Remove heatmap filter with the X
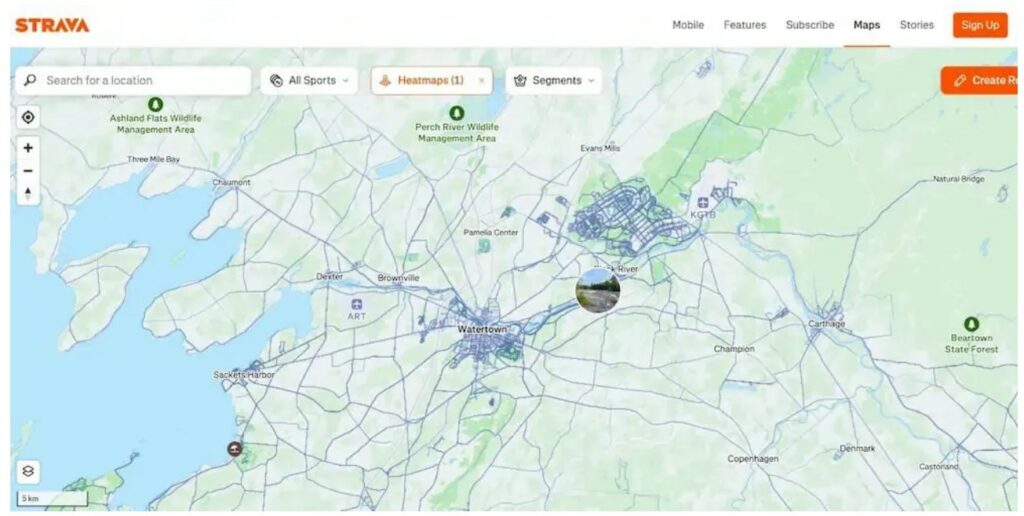Viewport: 1024px width, 516px height. click(x=481, y=81)
